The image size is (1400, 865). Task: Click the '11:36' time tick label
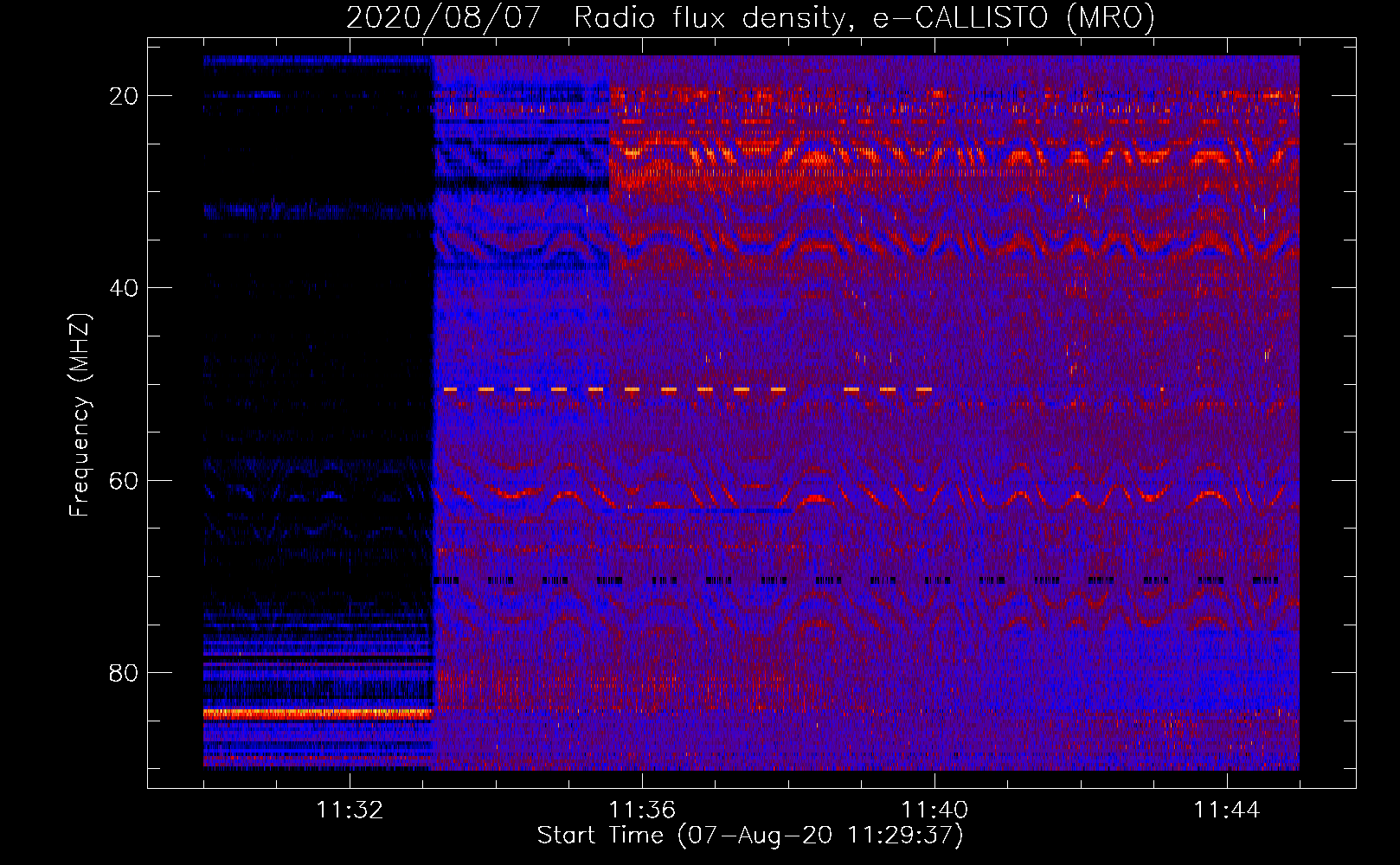click(x=642, y=811)
